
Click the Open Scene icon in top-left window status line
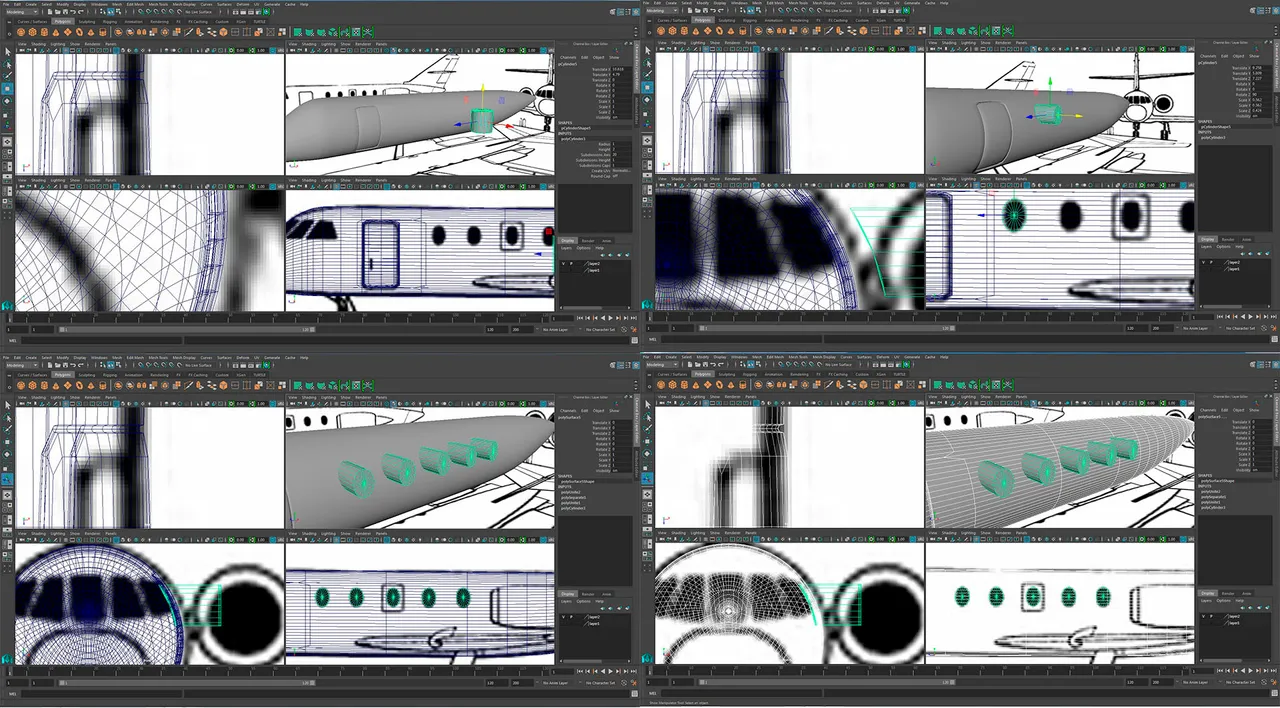[58, 12]
